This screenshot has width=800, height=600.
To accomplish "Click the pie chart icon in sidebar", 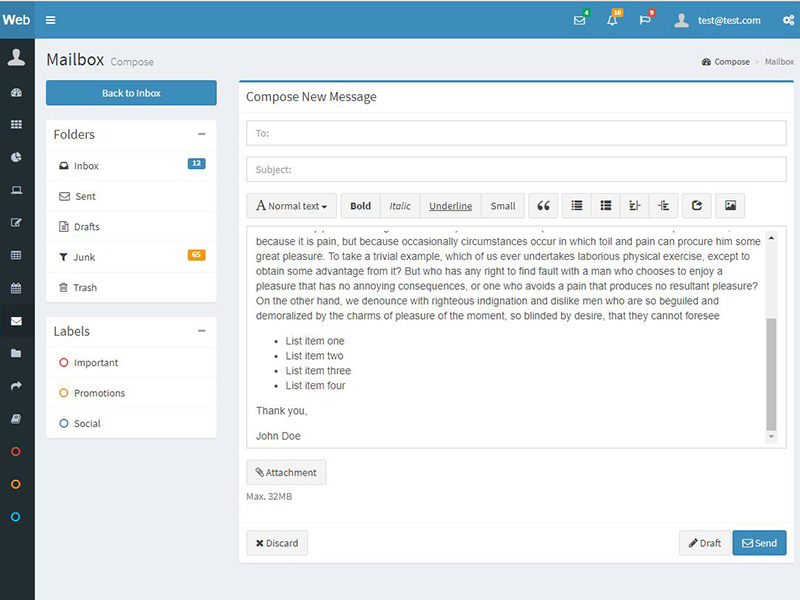I will pos(16,157).
